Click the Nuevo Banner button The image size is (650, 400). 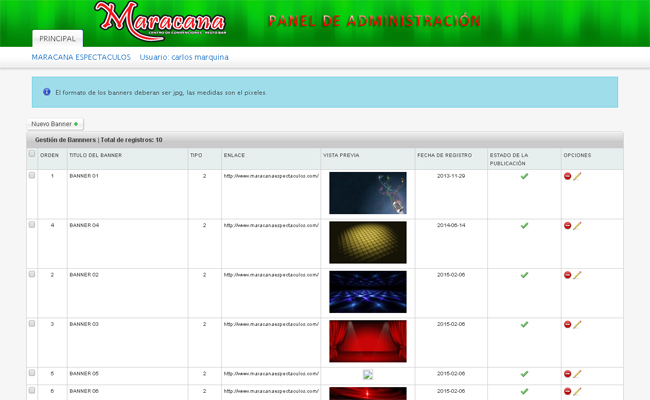(x=55, y=124)
